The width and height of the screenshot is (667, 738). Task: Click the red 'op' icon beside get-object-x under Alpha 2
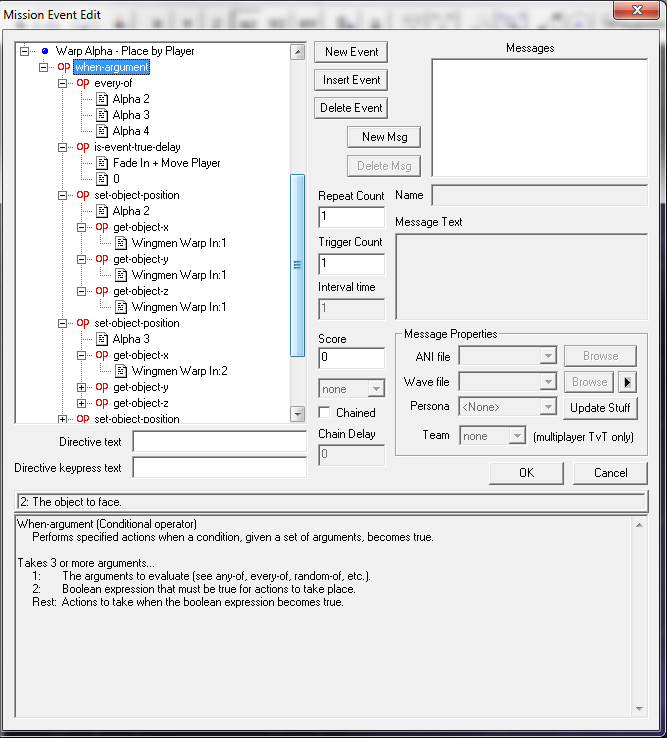pos(102,227)
